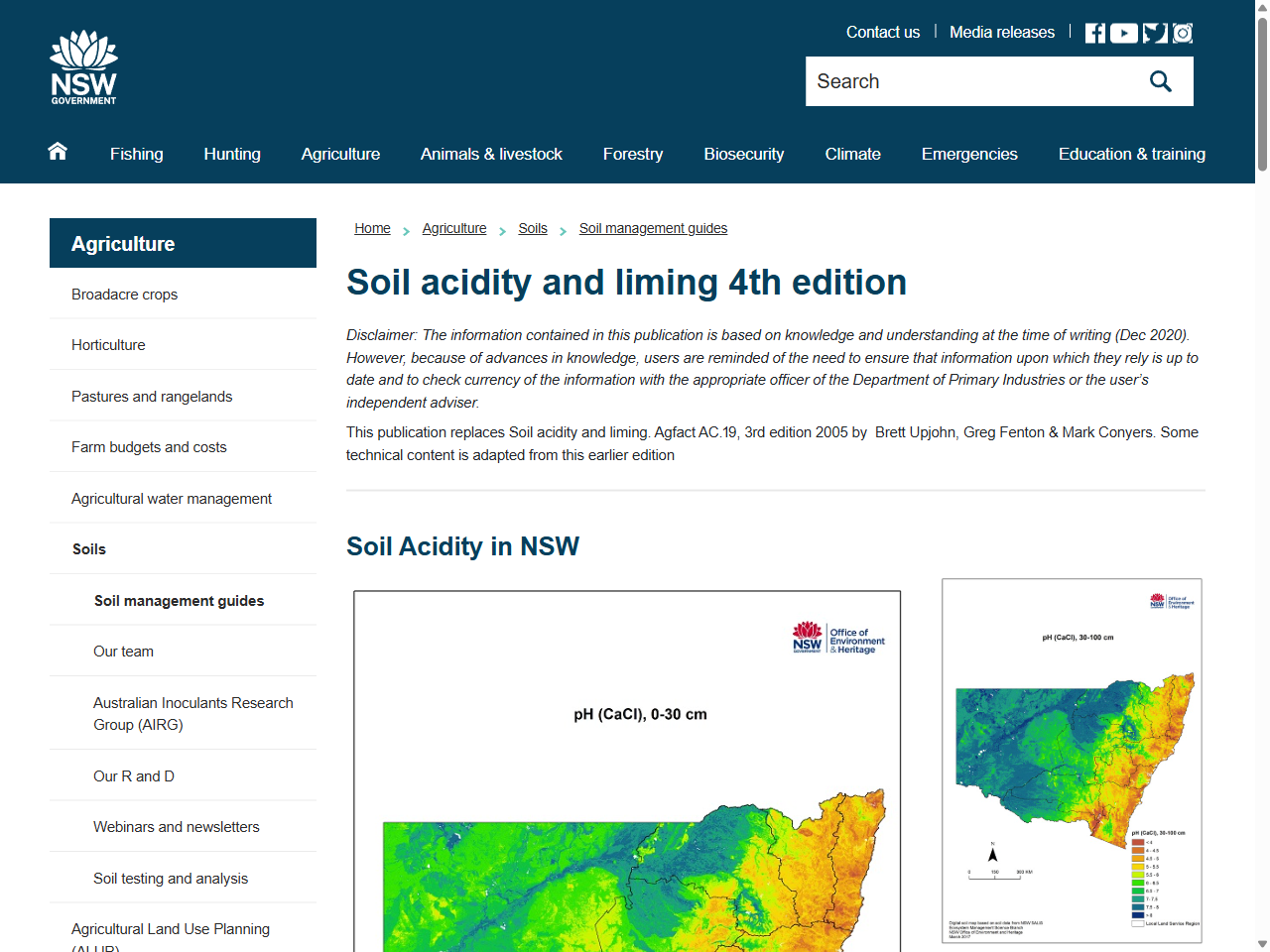Open the Hunting navigation dropdown
The width and height of the screenshot is (1270, 952).
[231, 154]
